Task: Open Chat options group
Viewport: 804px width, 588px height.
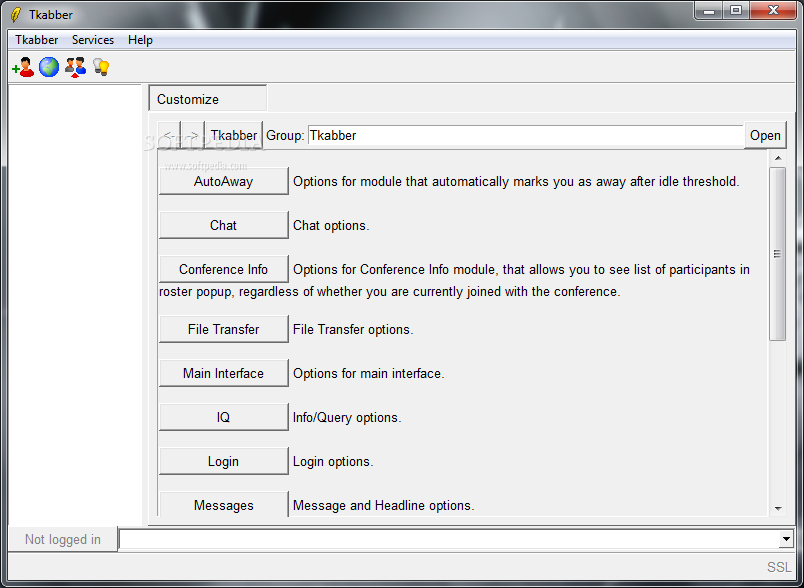Action: click(224, 225)
